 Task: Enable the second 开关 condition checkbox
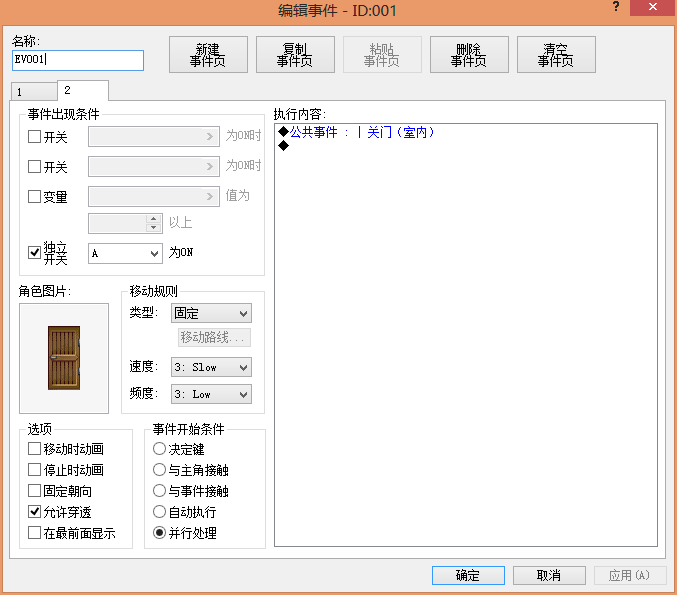[34, 167]
